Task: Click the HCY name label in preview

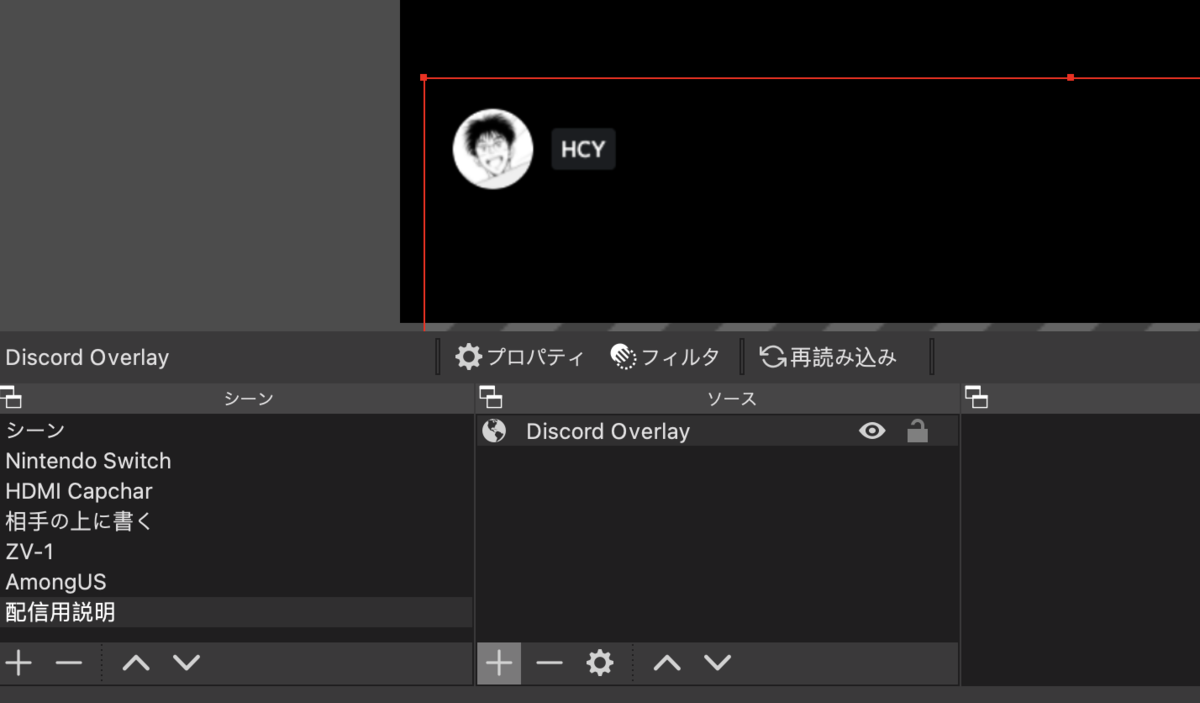Action: coord(583,150)
